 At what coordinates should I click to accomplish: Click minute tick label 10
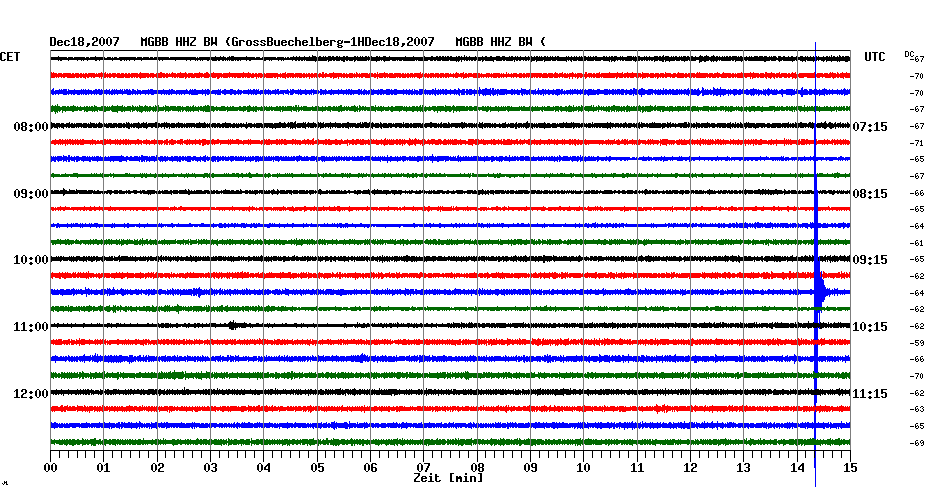click(584, 468)
